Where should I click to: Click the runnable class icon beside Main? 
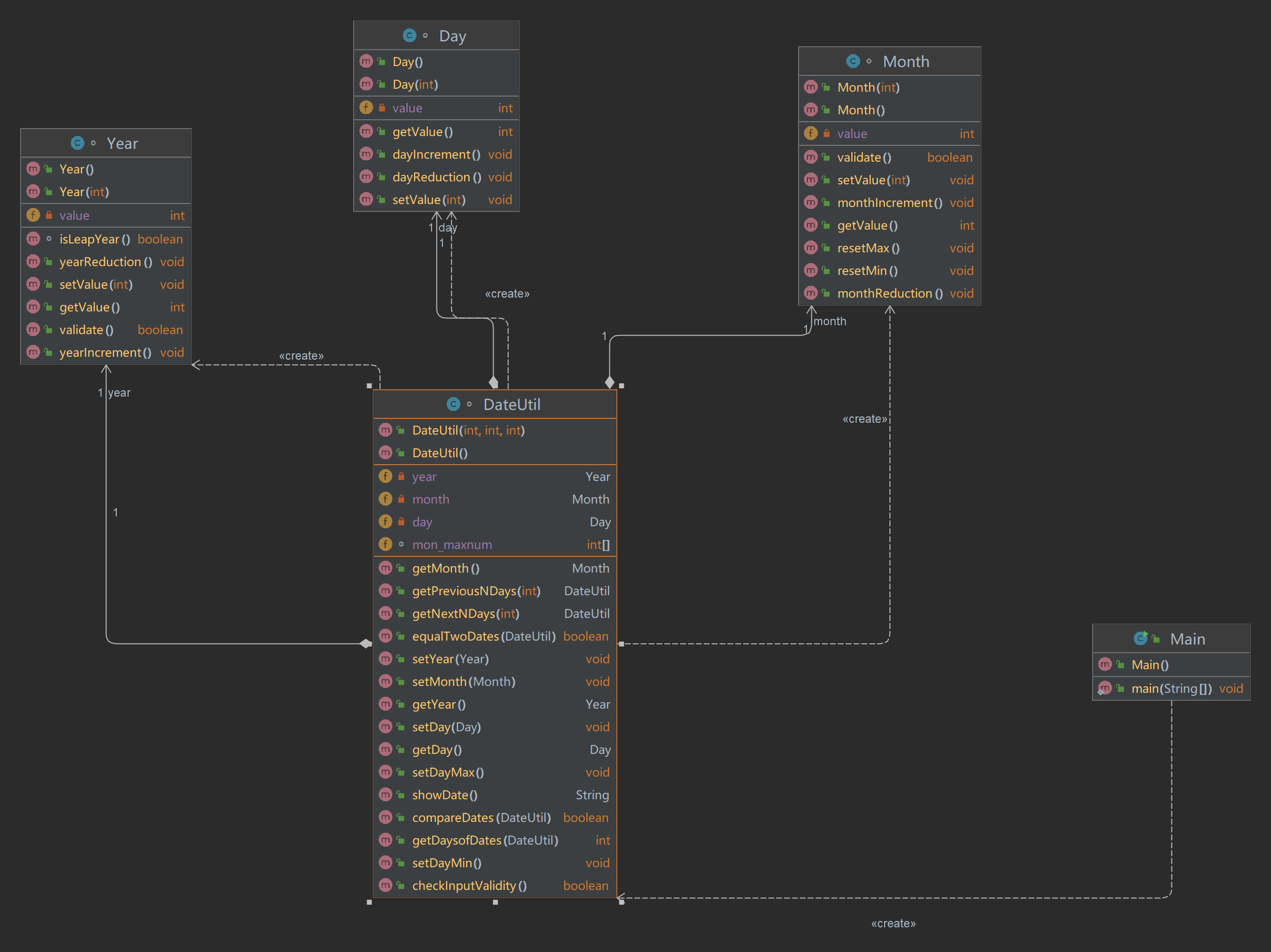(x=1140, y=638)
